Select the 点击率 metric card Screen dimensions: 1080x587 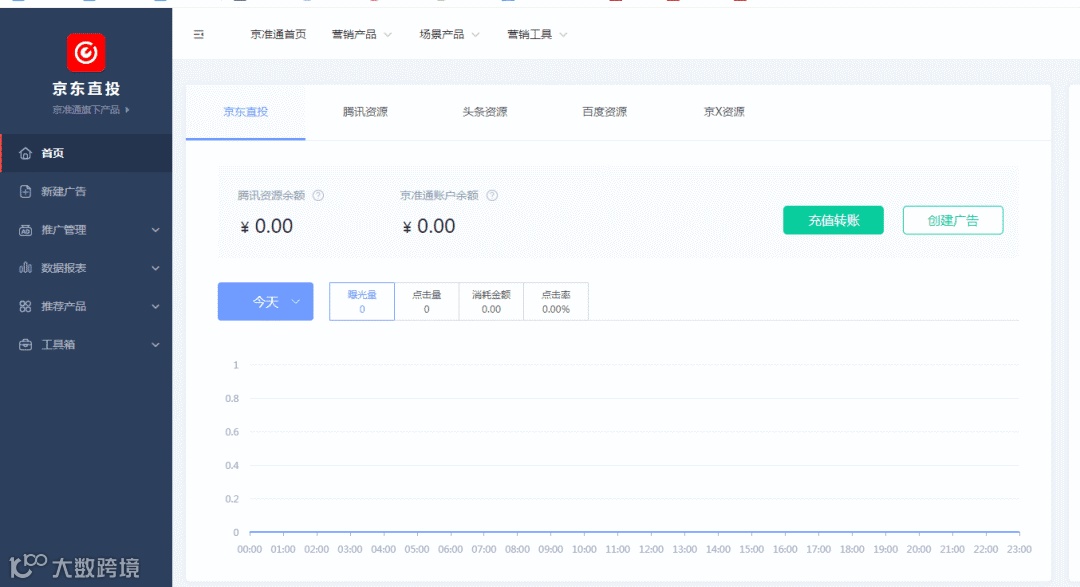coord(556,302)
